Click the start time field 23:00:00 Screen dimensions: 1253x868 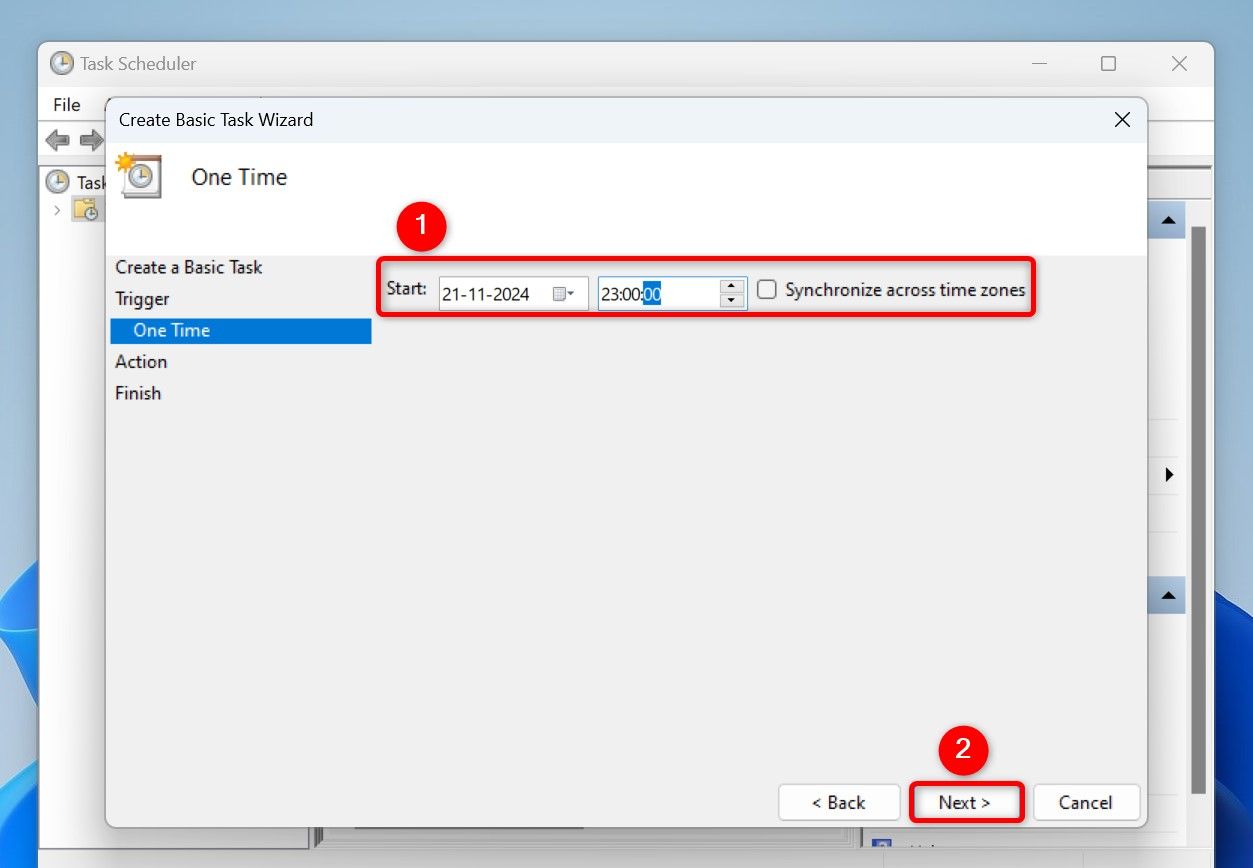672,293
